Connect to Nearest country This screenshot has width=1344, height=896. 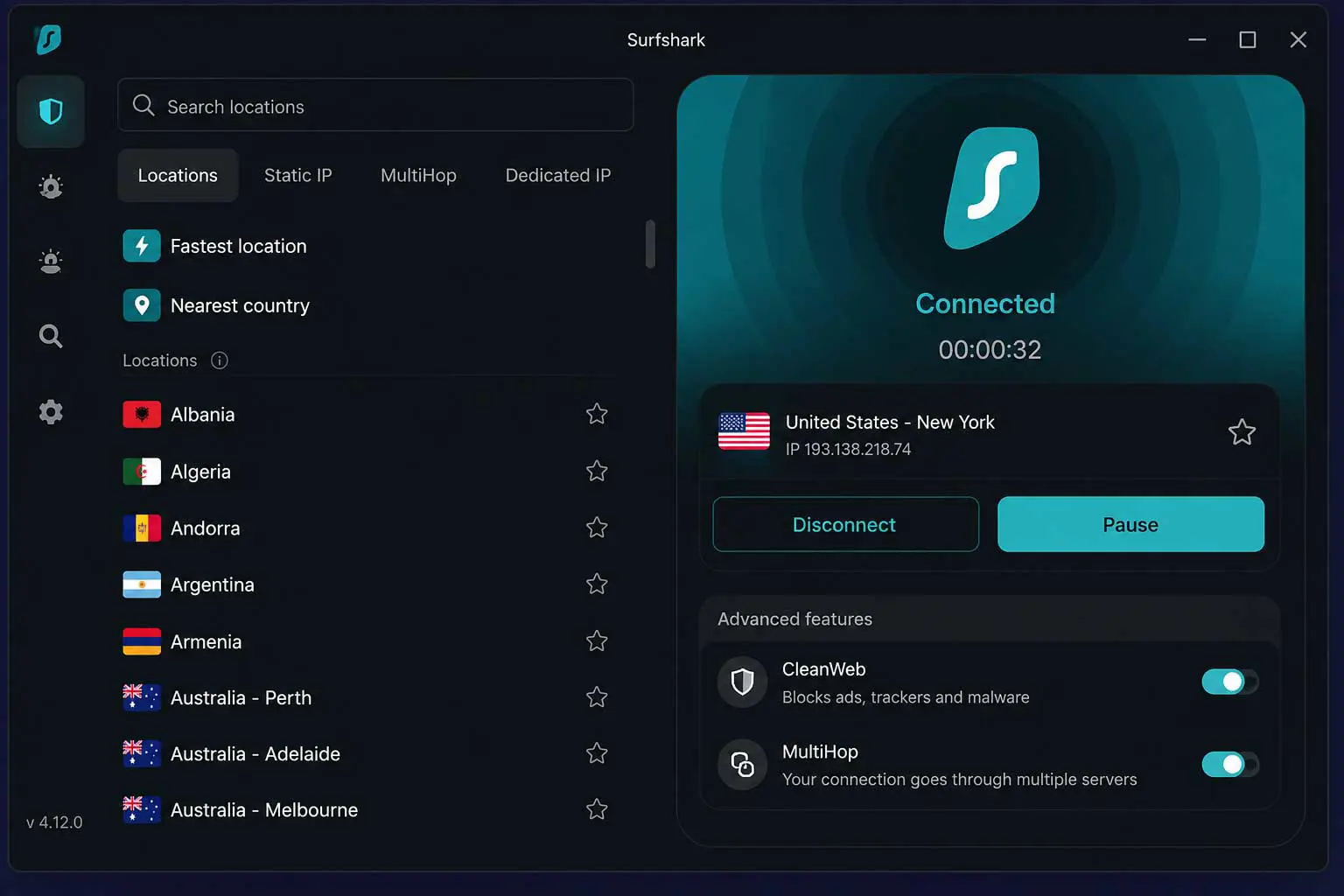click(367, 305)
